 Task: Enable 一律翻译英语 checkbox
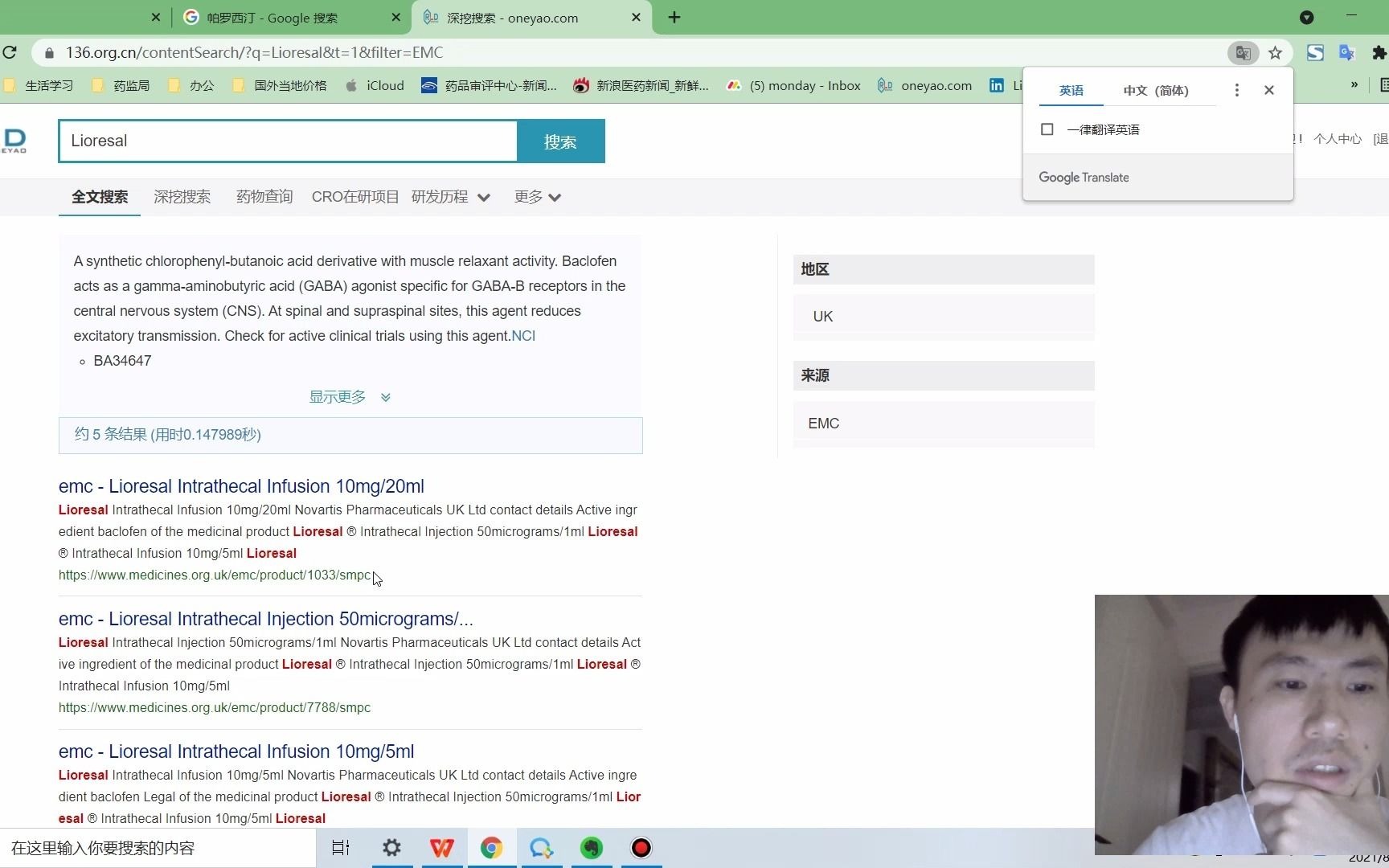[x=1047, y=129]
